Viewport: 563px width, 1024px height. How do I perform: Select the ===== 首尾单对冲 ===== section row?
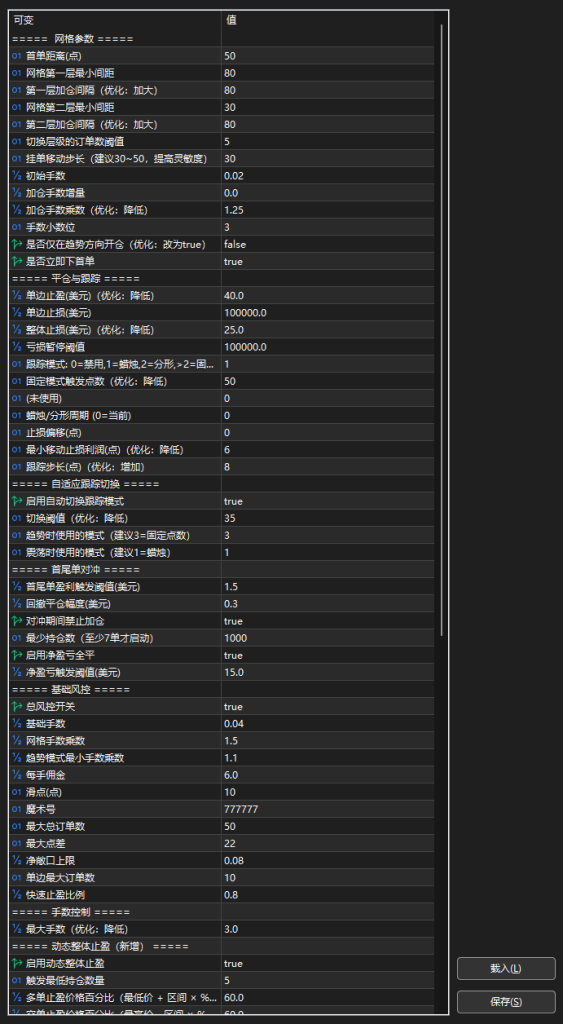point(221,569)
